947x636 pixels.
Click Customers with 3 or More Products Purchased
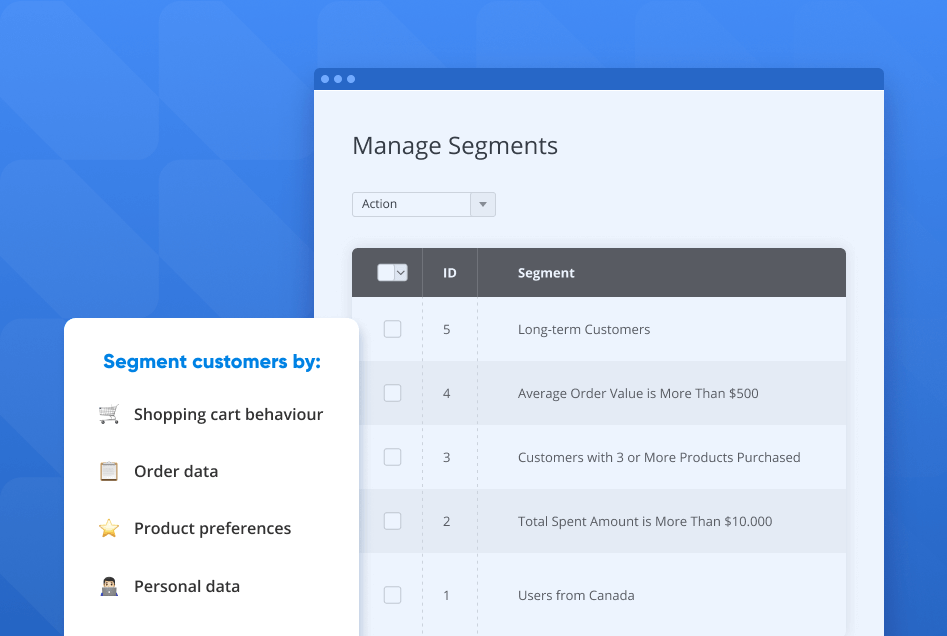[659, 457]
